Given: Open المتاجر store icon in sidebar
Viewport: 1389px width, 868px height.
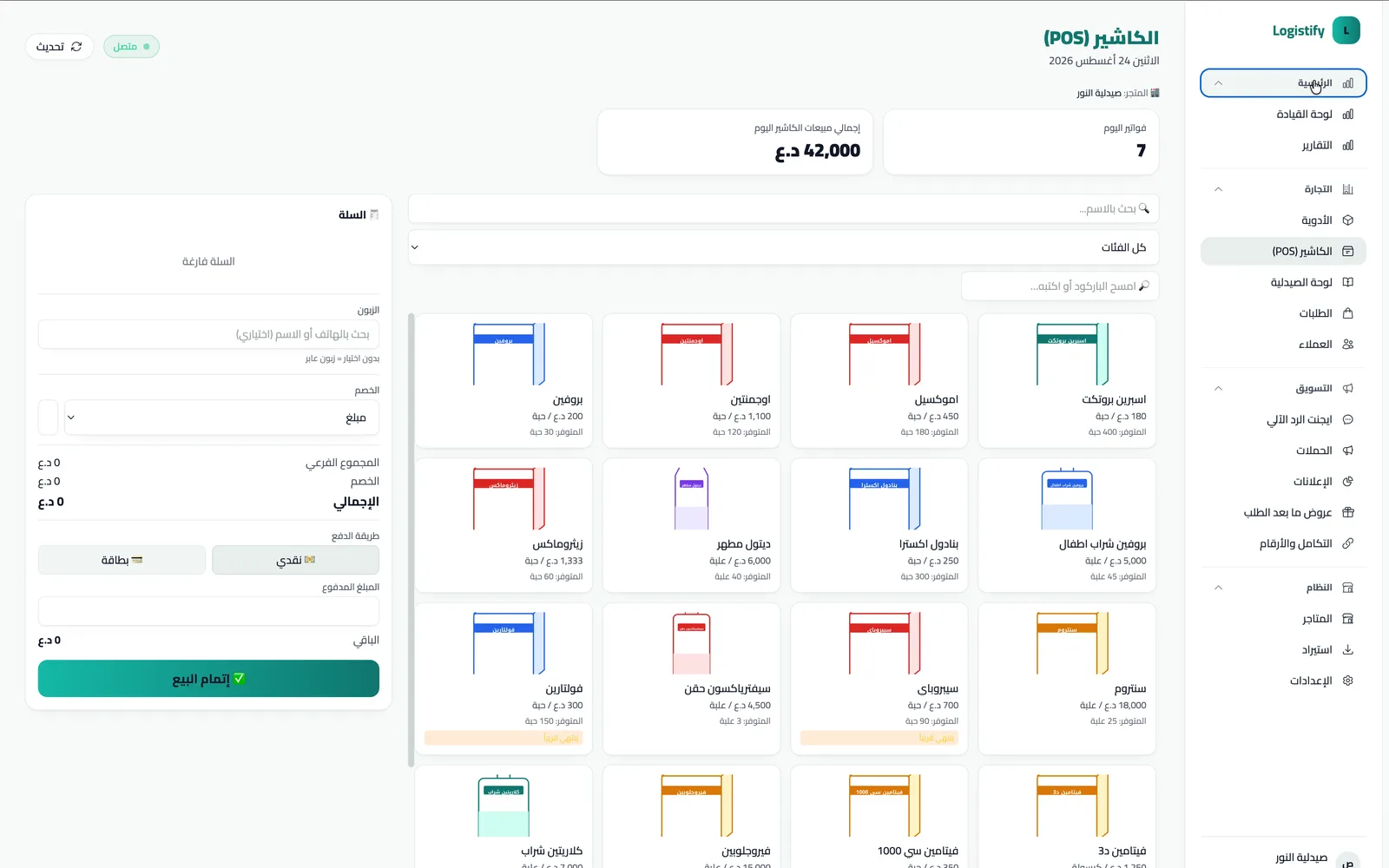Looking at the screenshot, I should (1348, 619).
